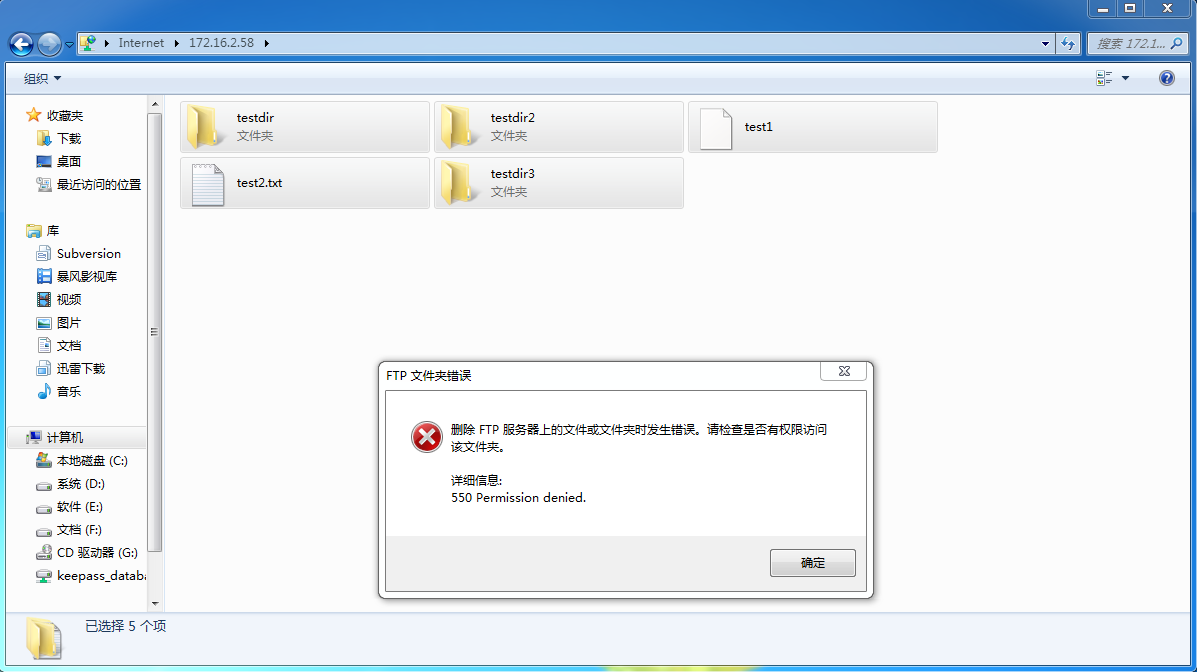Select the test1 file

point(812,127)
